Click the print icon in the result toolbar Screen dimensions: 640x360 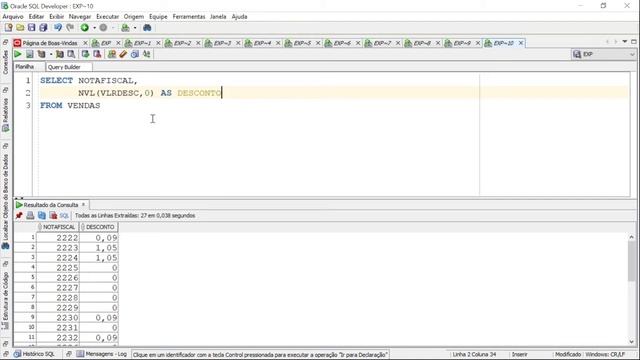[30, 216]
